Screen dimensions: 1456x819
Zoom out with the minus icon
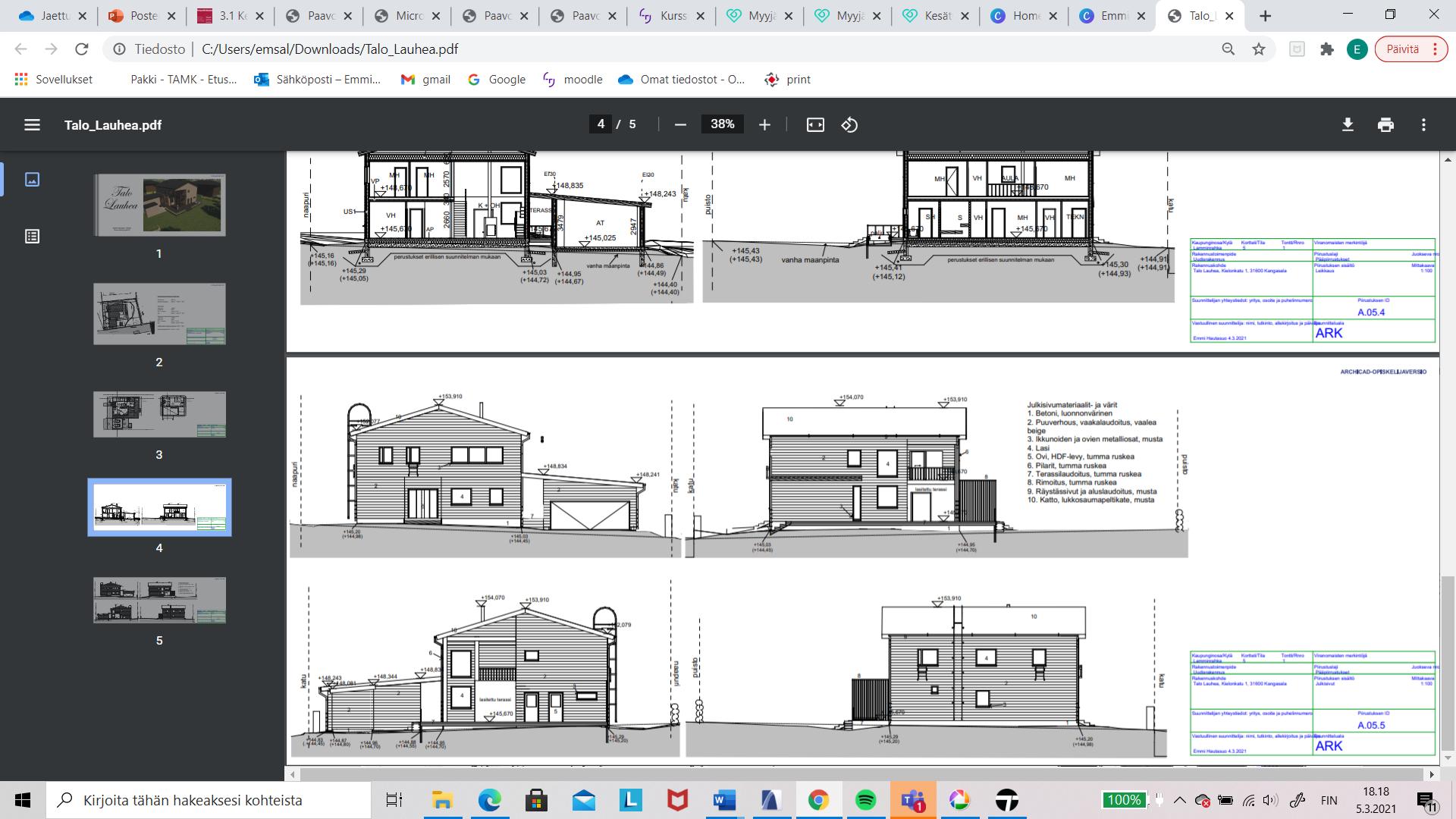click(680, 125)
